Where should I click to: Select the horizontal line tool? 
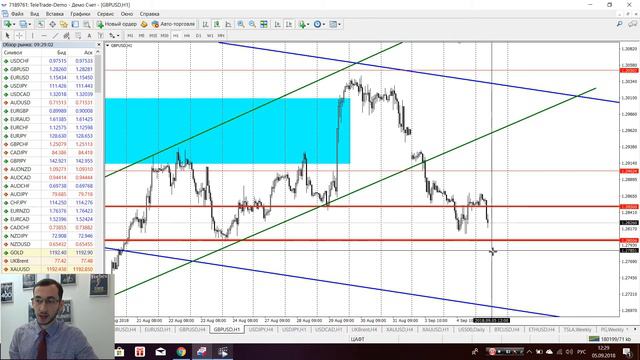[x=44, y=36]
